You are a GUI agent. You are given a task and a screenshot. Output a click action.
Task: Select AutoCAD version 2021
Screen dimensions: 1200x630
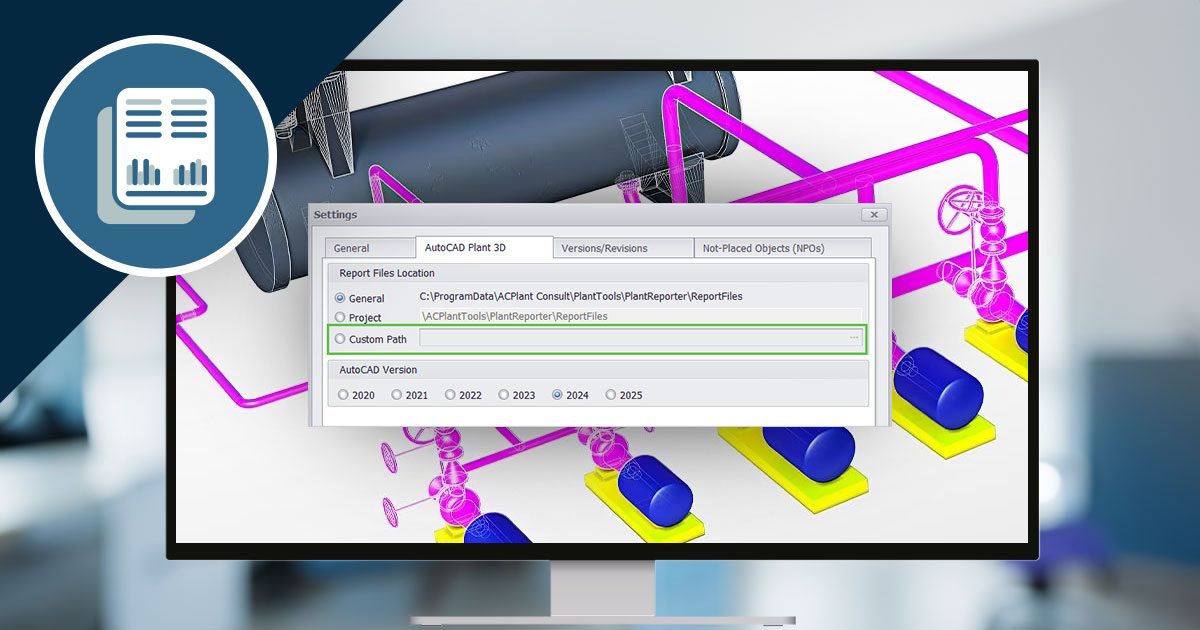397,395
